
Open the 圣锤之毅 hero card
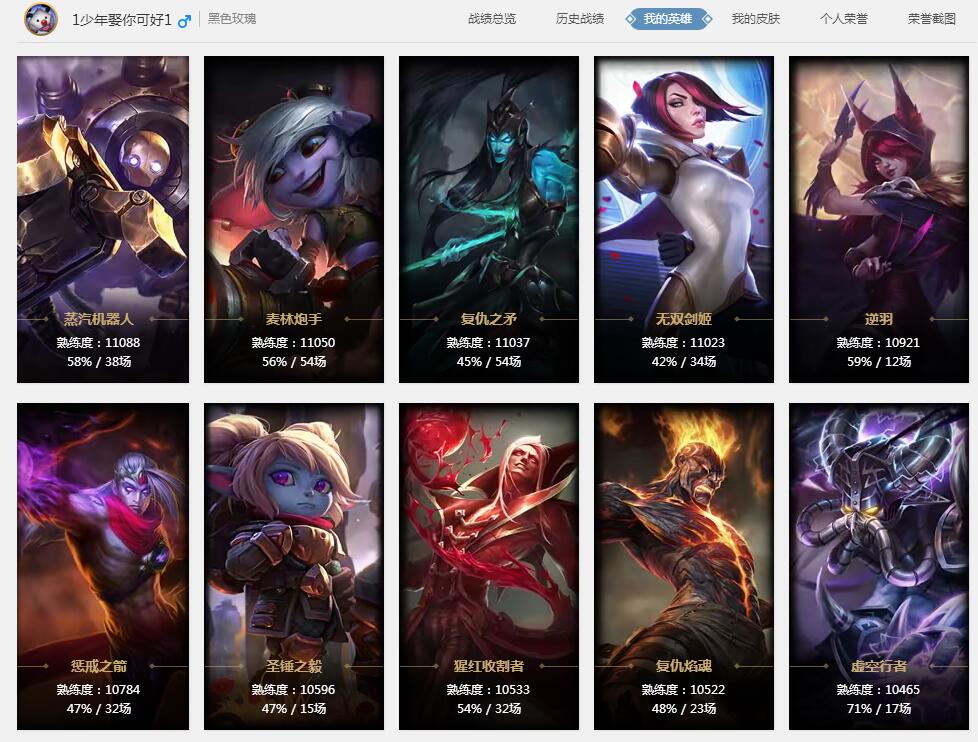(x=294, y=566)
